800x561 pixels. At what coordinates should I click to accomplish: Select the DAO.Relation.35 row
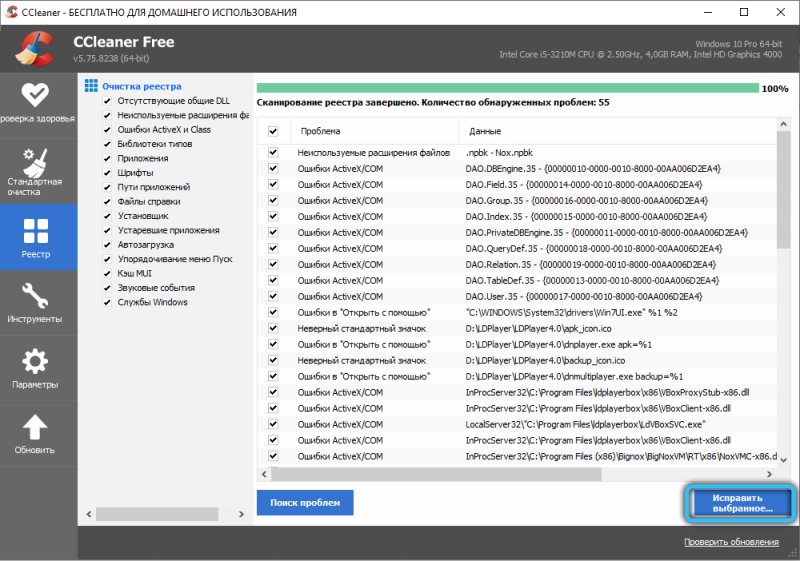(x=517, y=264)
